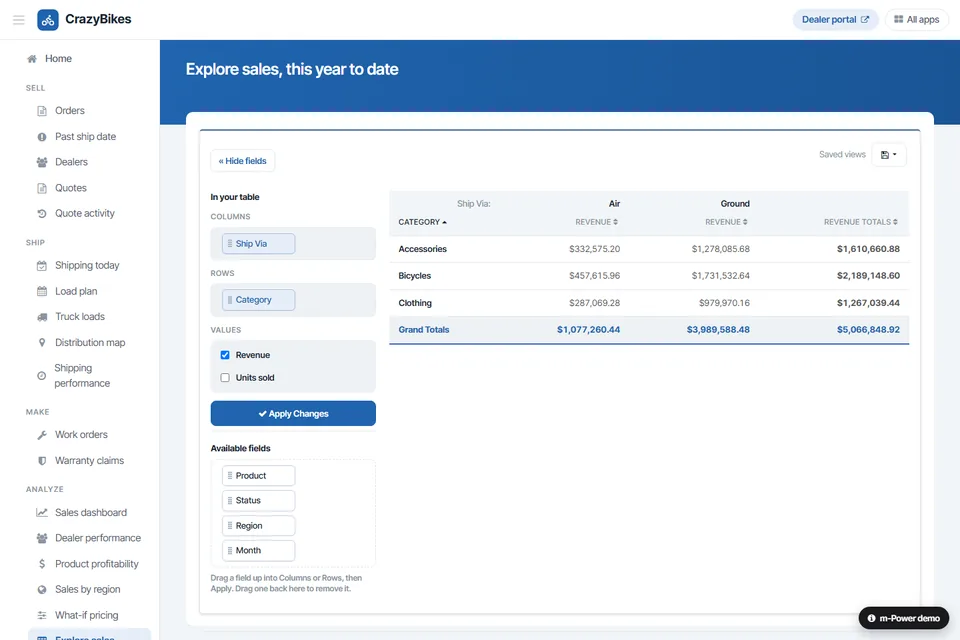Image resolution: width=960 pixels, height=640 pixels.
Task: Sort the REVENUE TOTALS column
Action: (x=861, y=222)
